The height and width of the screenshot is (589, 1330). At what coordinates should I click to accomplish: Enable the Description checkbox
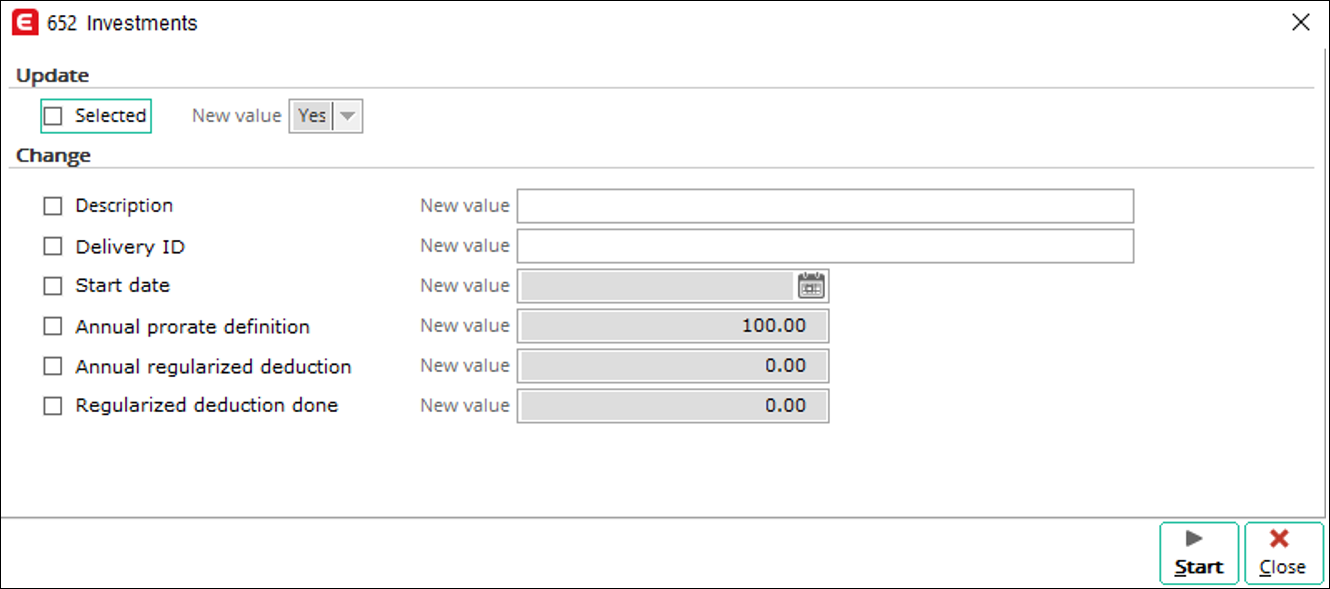[x=53, y=206]
